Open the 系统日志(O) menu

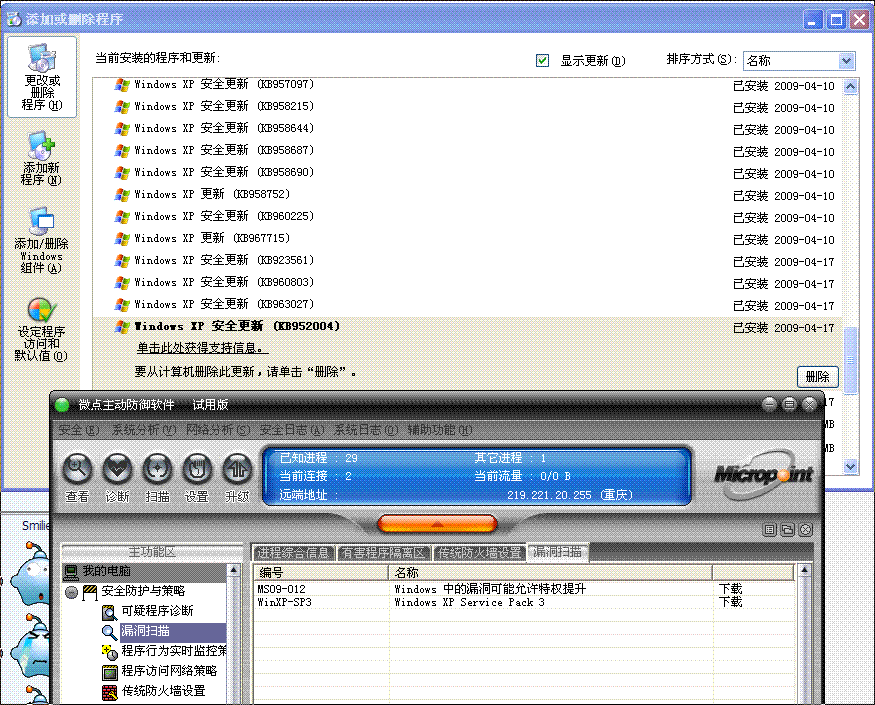pos(366,430)
